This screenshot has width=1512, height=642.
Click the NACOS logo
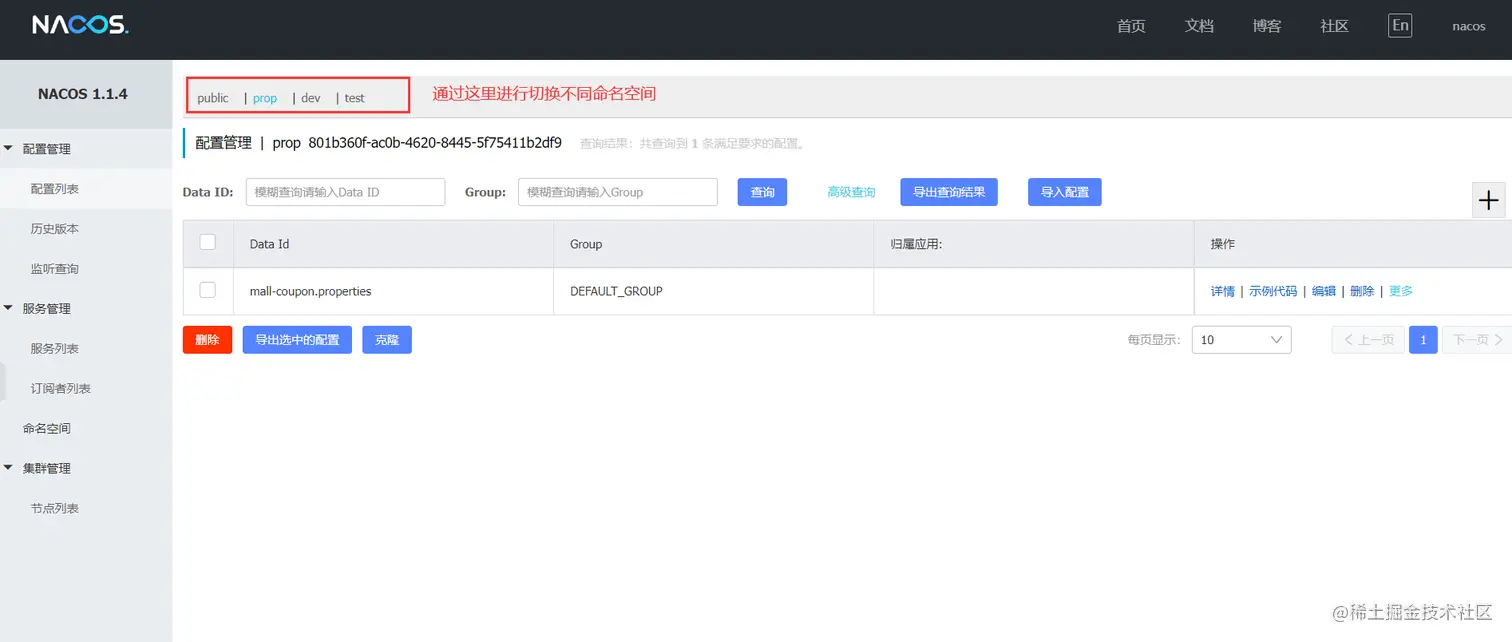[80, 26]
